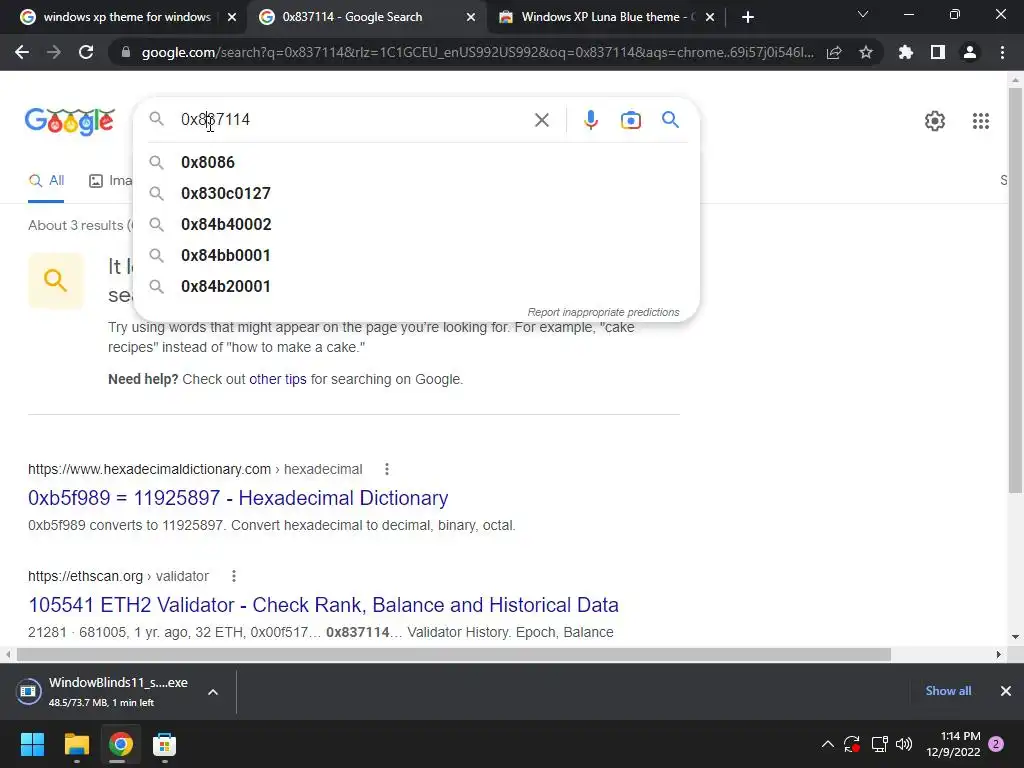View site information via lock icon
1024x768 pixels.
(x=126, y=52)
